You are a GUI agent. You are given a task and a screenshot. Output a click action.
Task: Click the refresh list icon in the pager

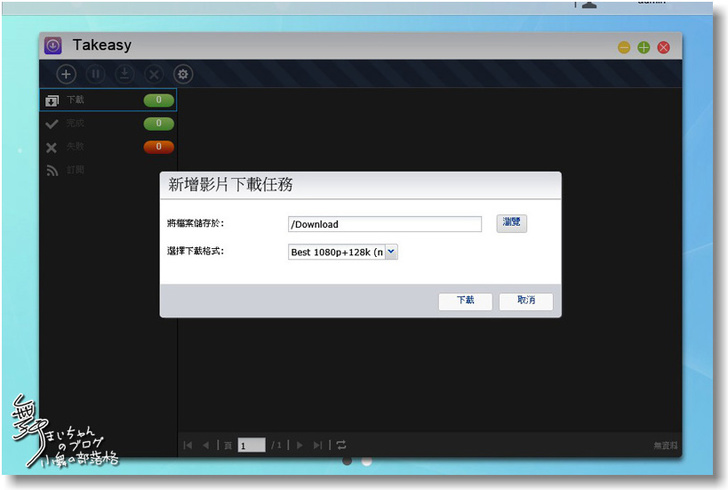[341, 445]
